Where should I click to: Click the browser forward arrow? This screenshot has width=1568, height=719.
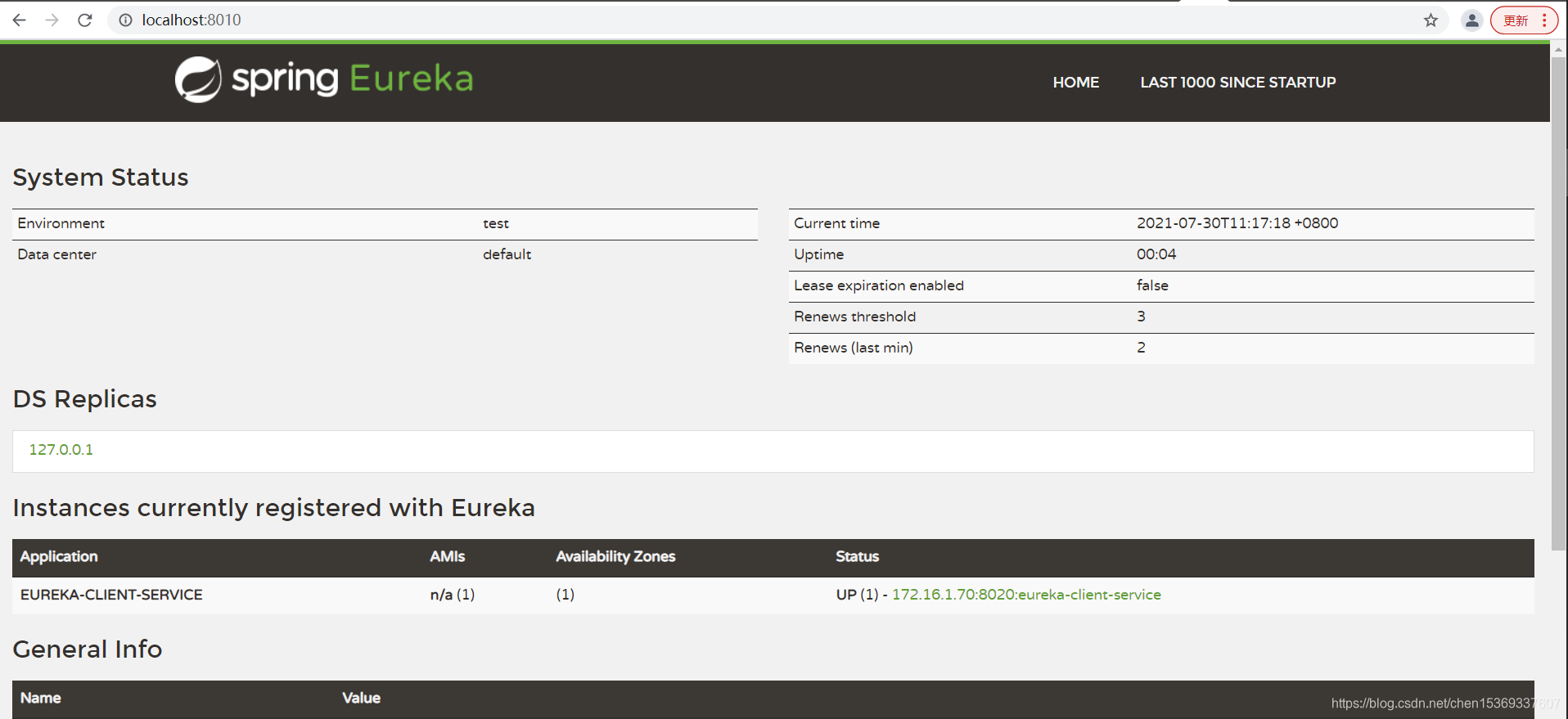tap(52, 20)
